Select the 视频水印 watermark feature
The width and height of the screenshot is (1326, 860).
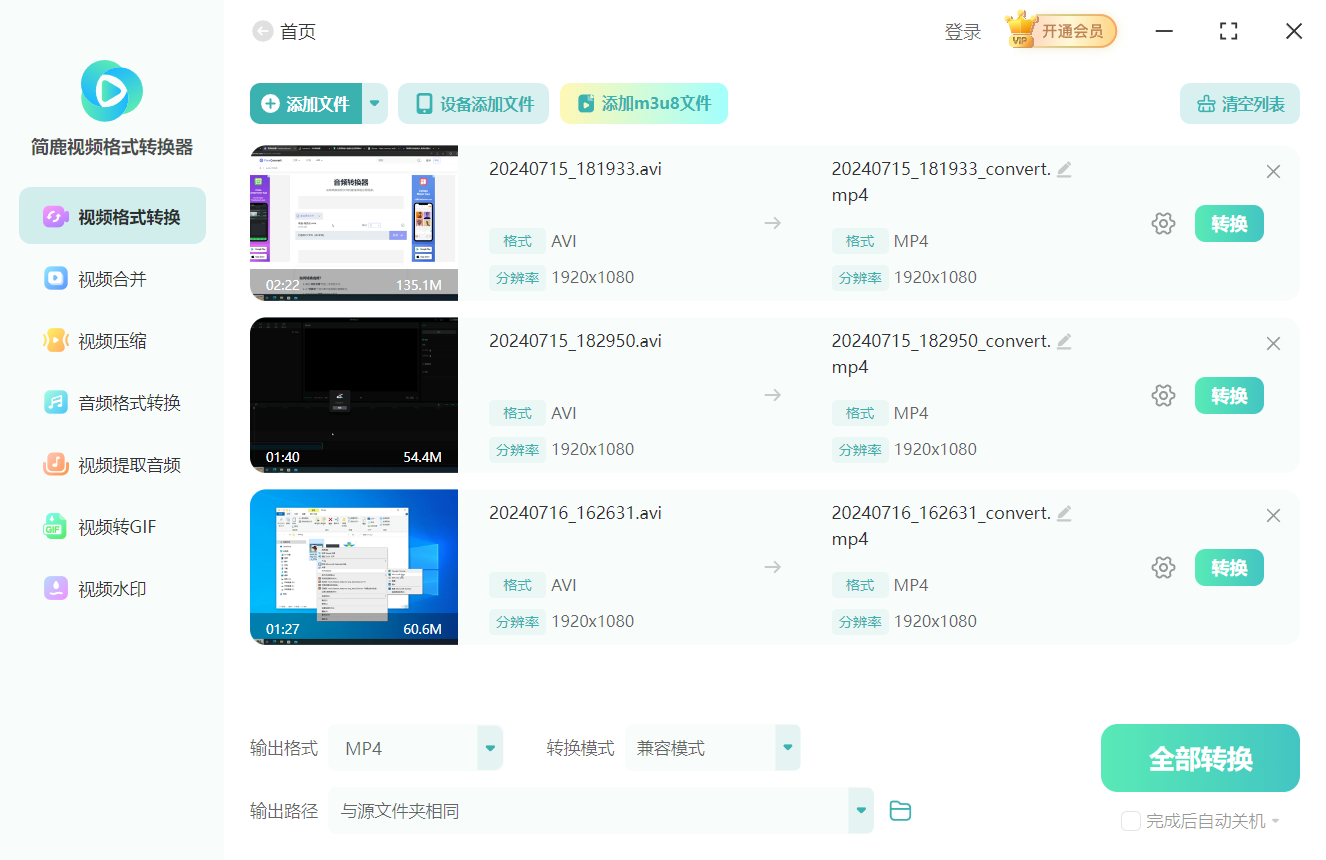pos(111,588)
